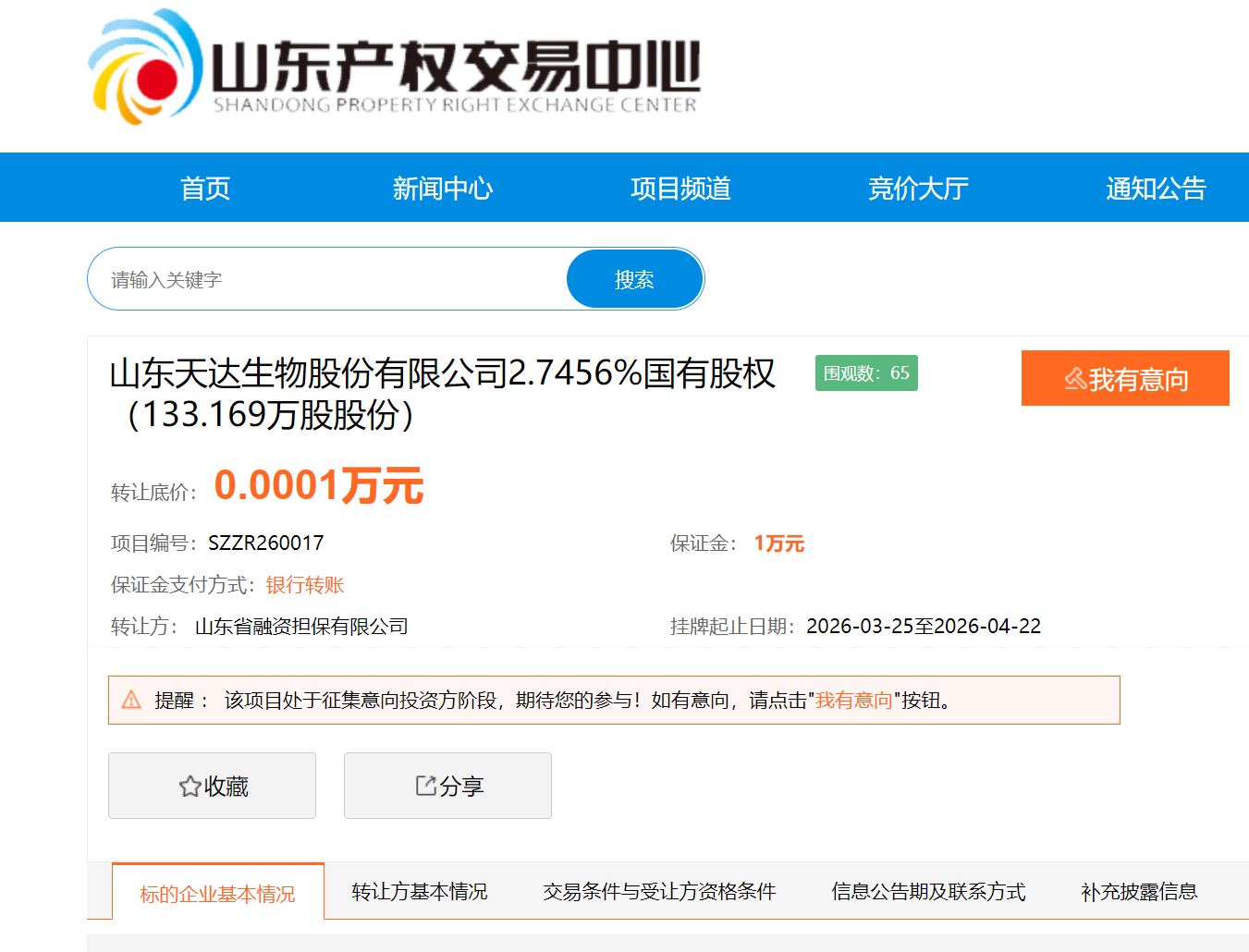Open the 交易条件与受让方资格条件 tab
Viewport: 1249px width, 952px height.
click(659, 892)
